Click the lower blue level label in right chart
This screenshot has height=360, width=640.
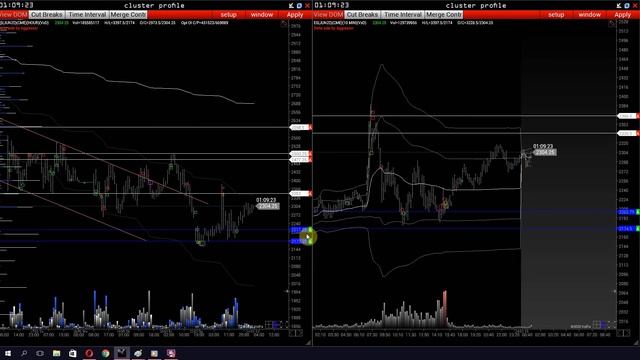pyautogui.click(x=628, y=229)
